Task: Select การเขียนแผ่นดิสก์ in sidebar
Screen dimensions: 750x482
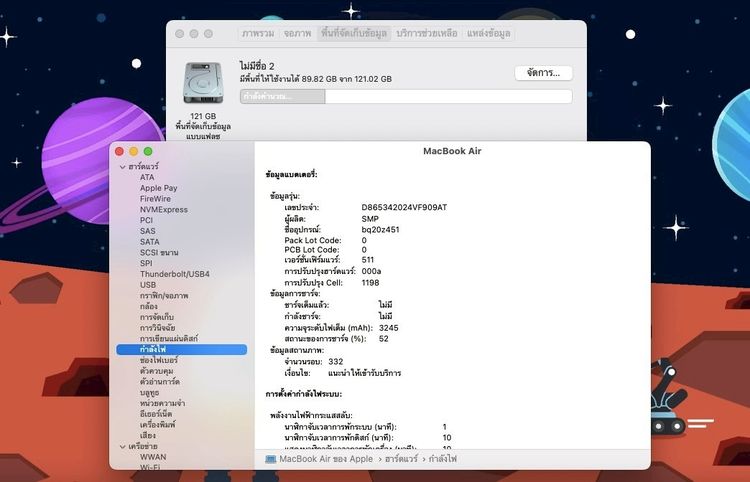Action: (x=169, y=339)
